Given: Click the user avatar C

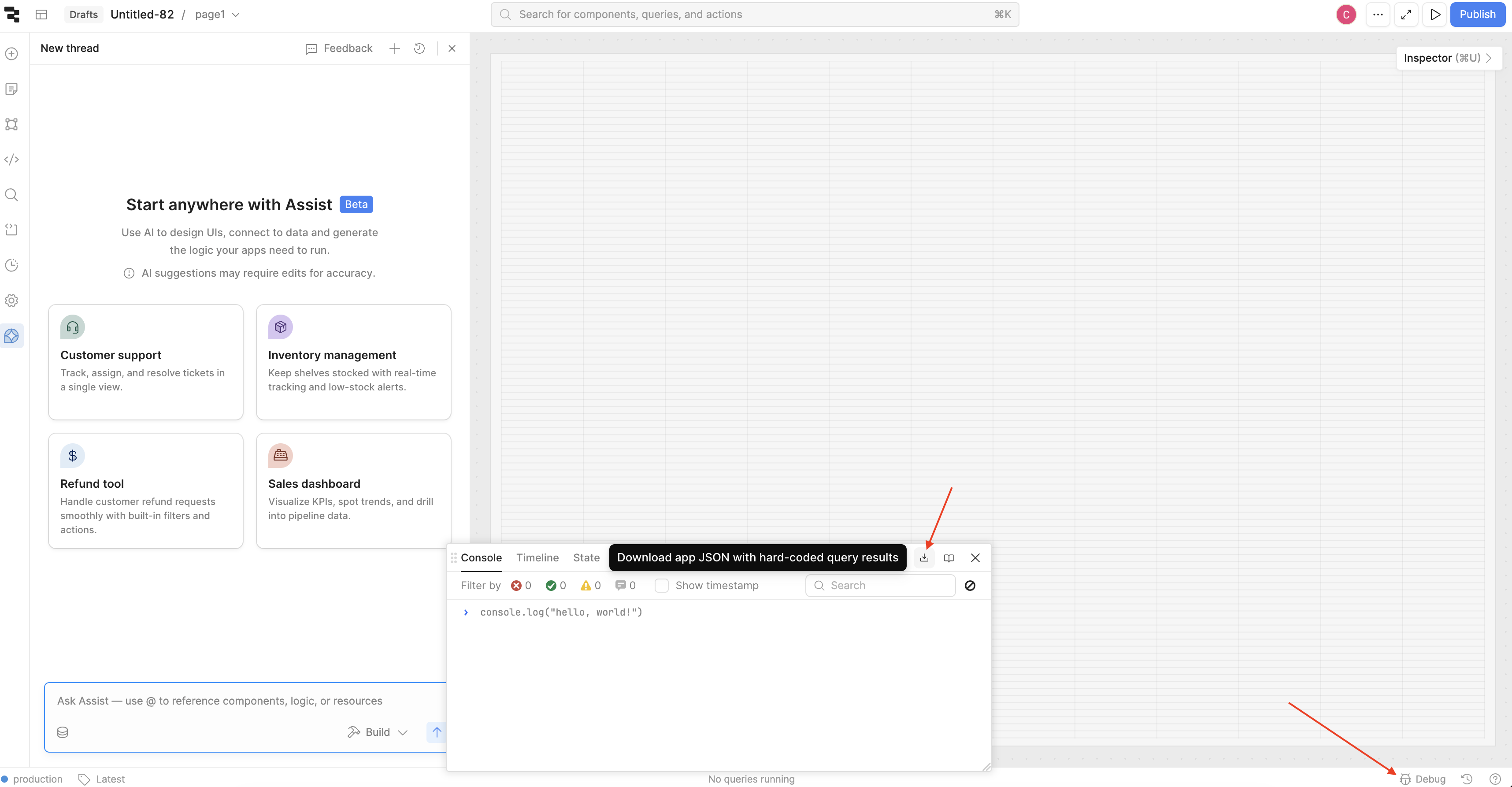Looking at the screenshot, I should (1346, 15).
